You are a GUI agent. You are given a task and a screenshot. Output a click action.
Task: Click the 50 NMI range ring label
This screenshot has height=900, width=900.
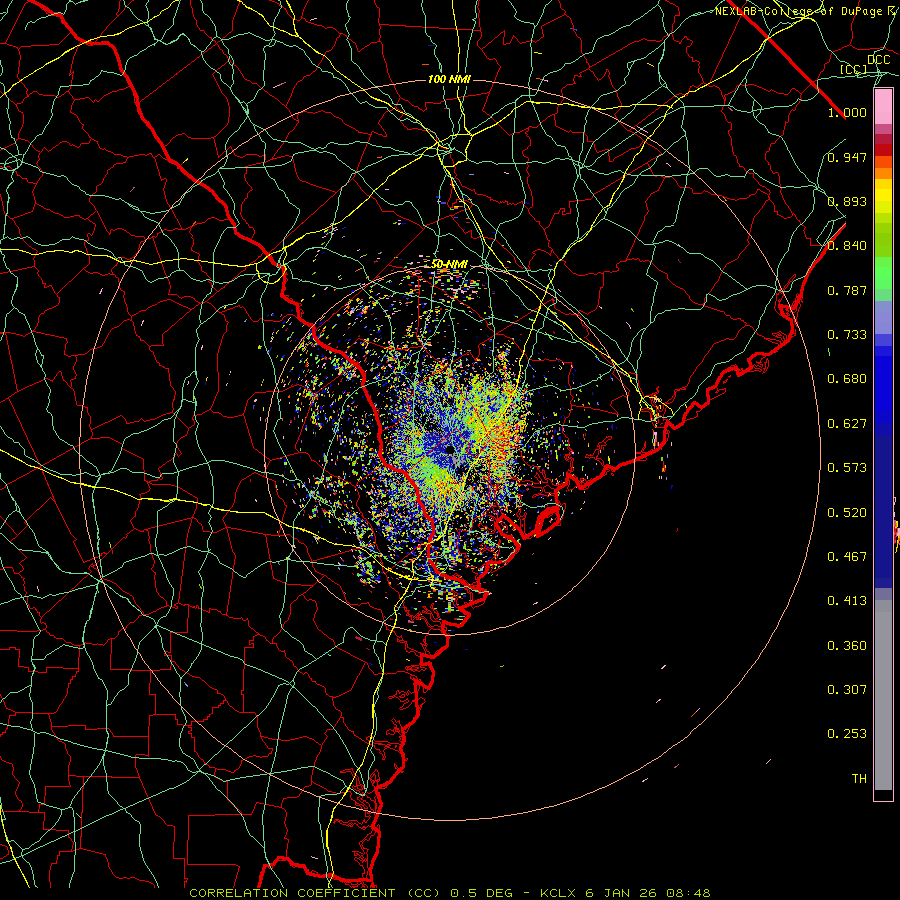[x=449, y=264]
